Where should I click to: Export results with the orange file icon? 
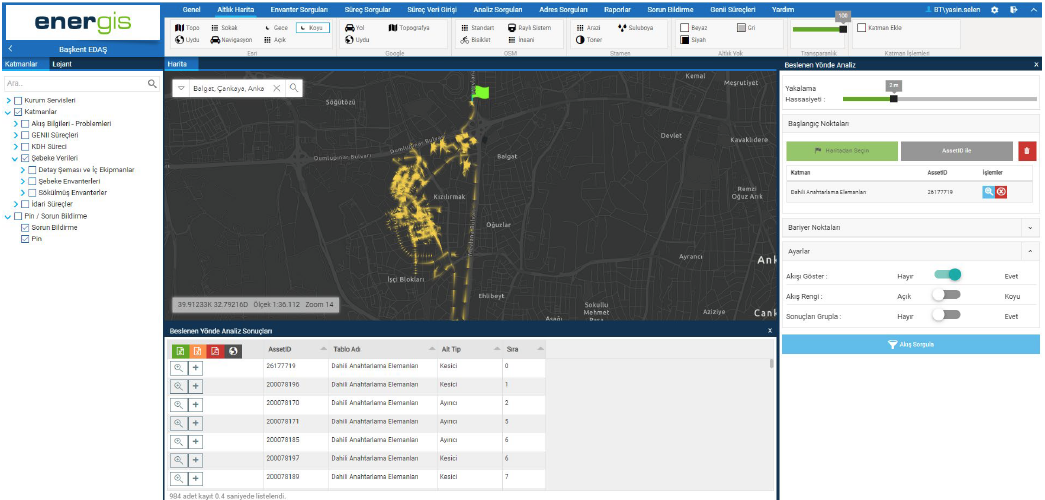click(198, 351)
